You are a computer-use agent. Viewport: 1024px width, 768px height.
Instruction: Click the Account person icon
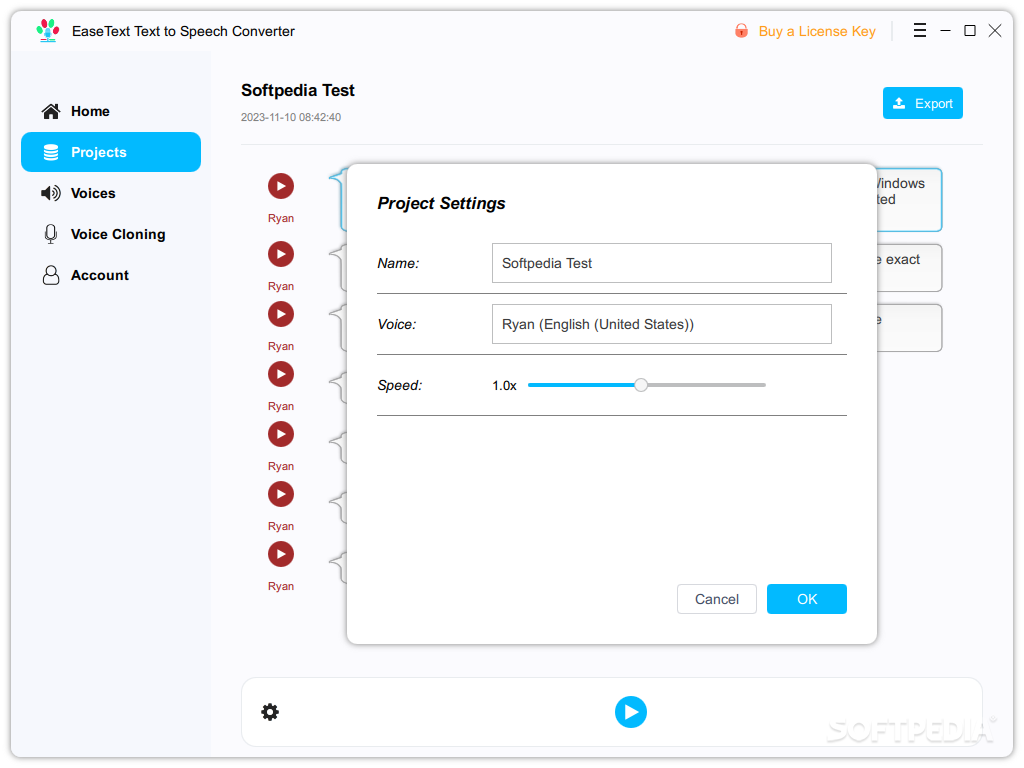click(x=51, y=276)
